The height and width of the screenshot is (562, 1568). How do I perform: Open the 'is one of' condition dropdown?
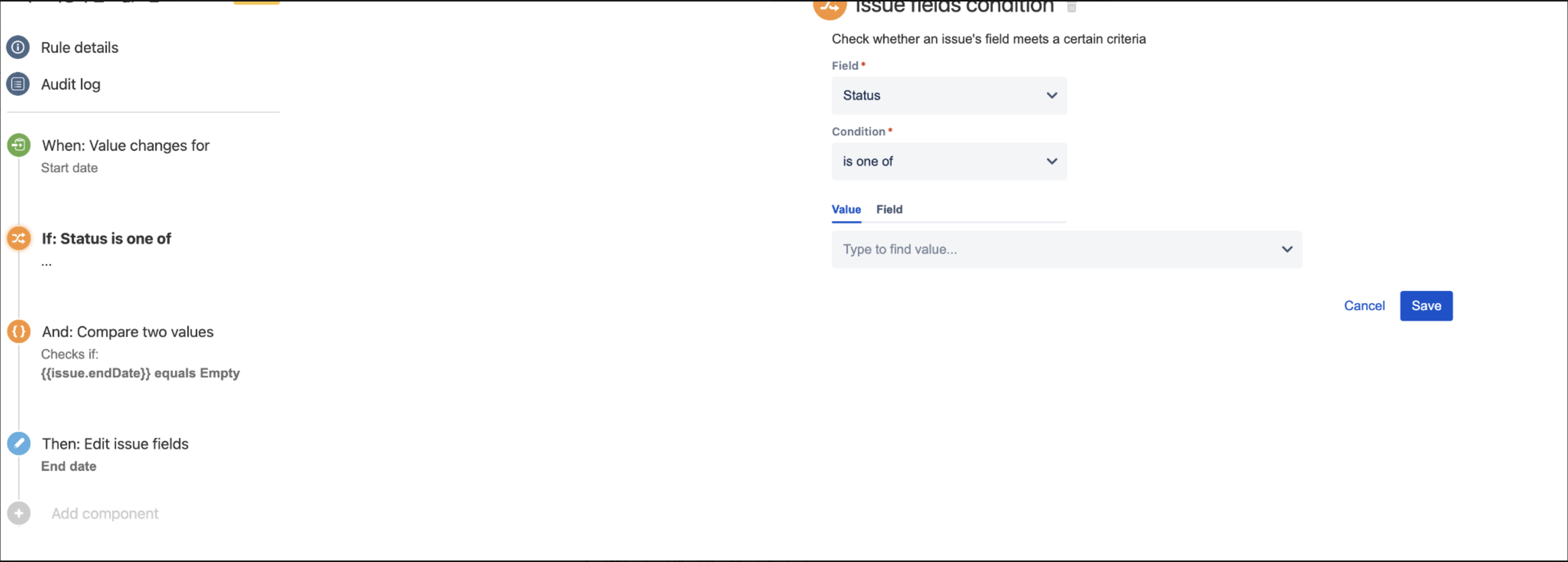[x=949, y=161]
